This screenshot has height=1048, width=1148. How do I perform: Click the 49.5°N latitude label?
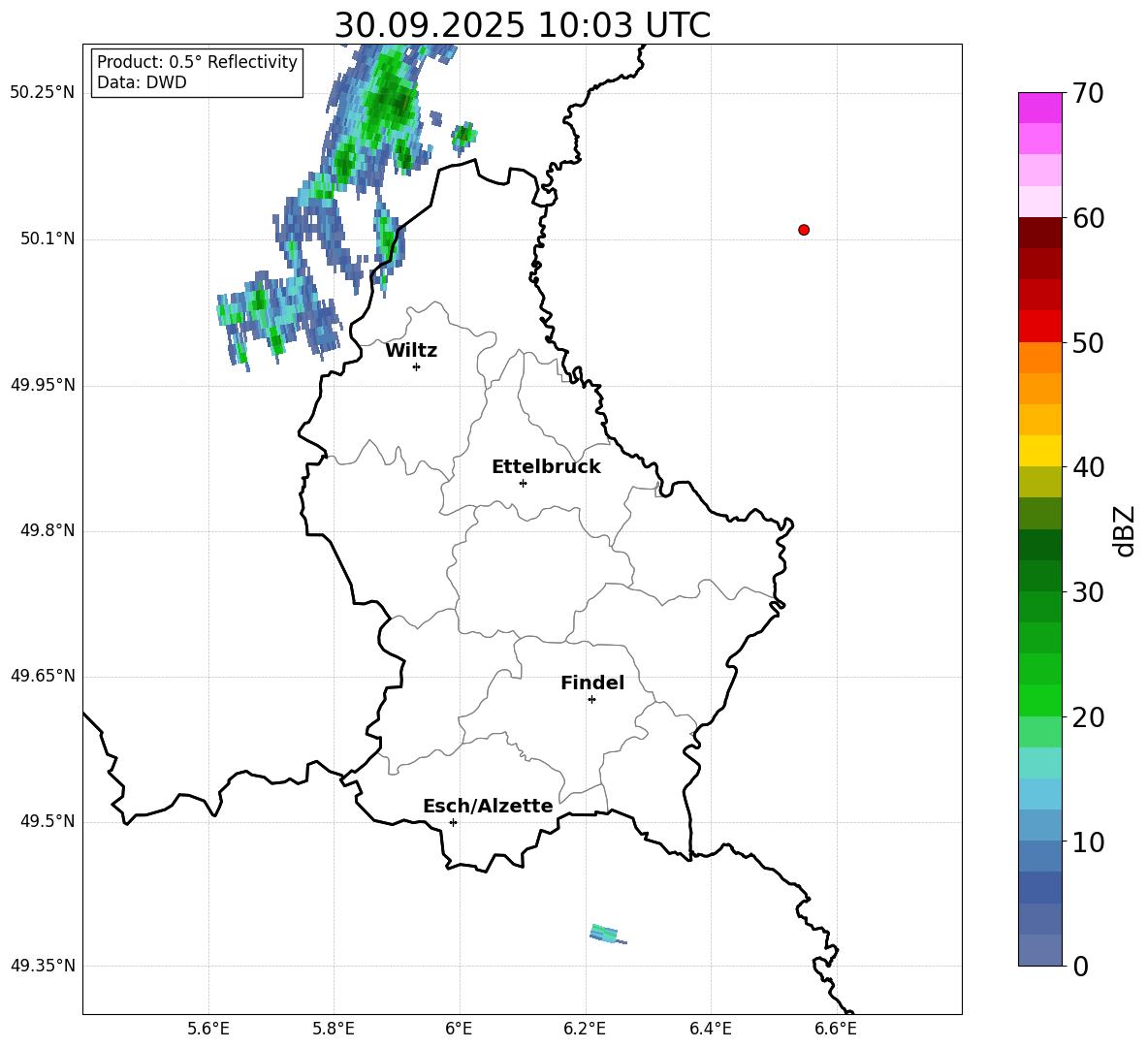coord(48,821)
